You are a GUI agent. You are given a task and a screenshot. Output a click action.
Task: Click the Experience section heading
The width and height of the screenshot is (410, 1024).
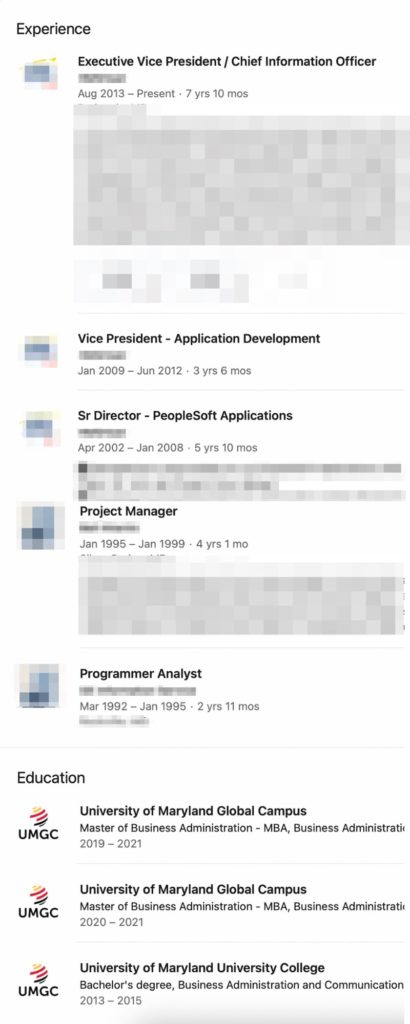[54, 29]
